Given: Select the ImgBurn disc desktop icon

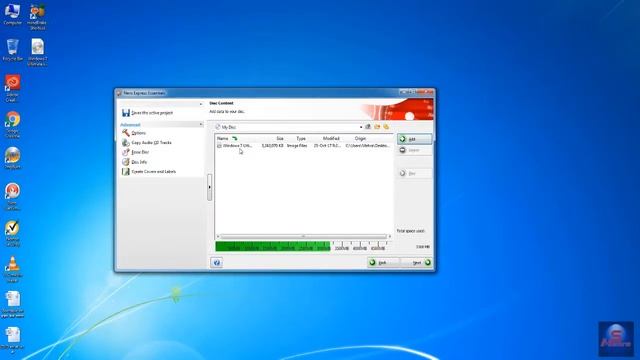Looking at the screenshot, I should pyautogui.click(x=13, y=158).
